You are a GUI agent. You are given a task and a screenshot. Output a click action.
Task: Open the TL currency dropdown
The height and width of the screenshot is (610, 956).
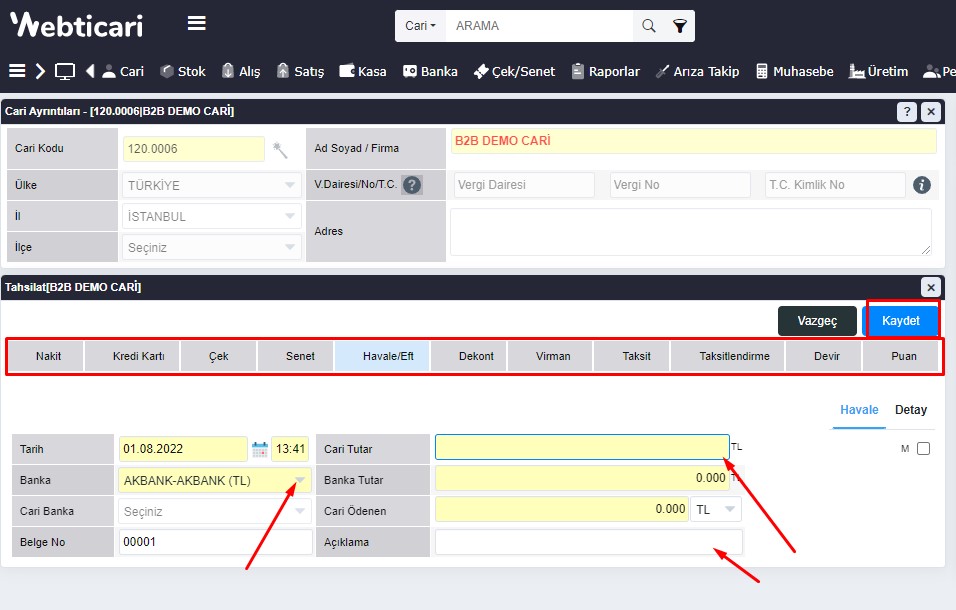[716, 509]
